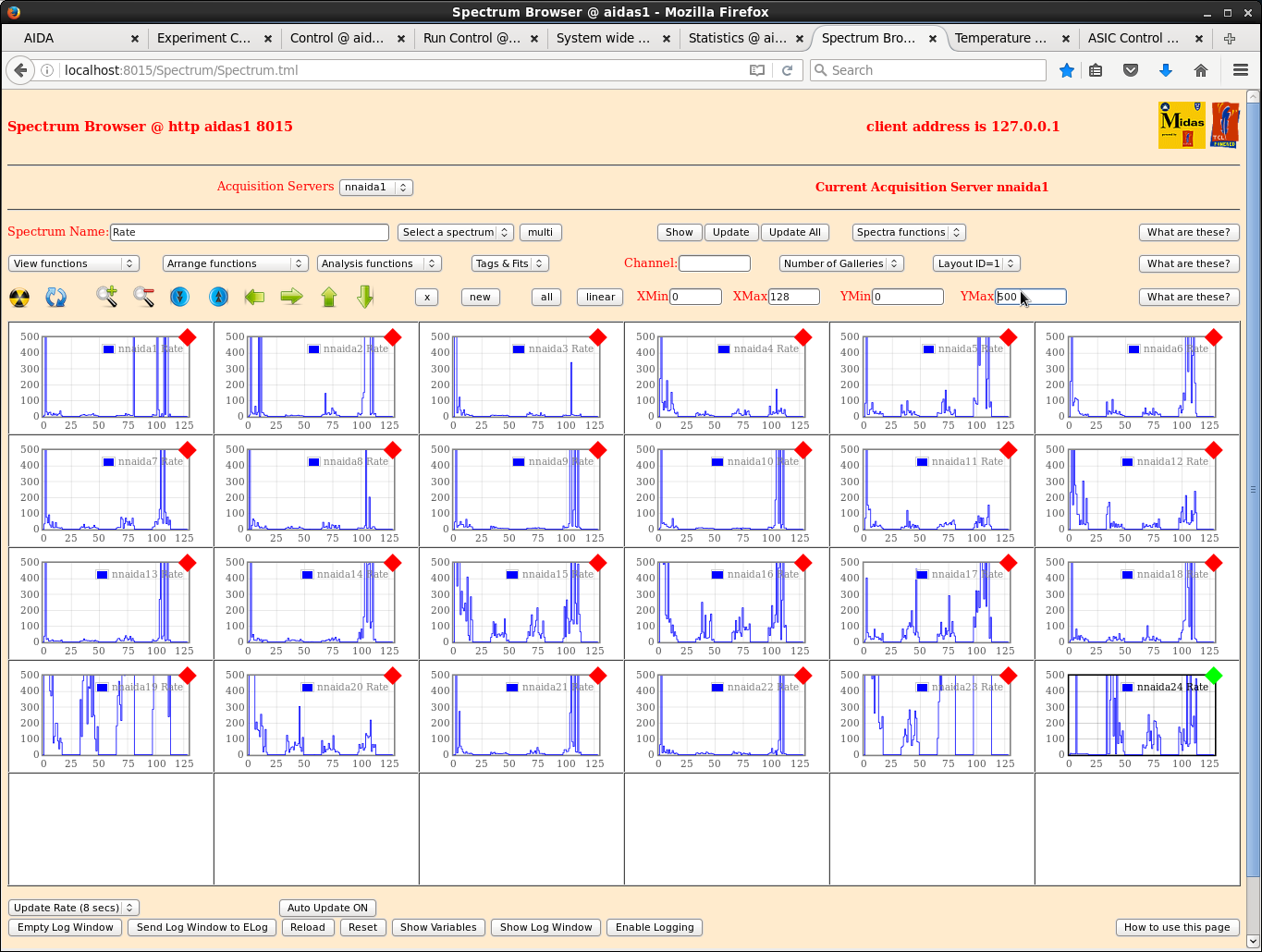Save page to Pocket icon
The image size is (1262, 952).
[x=1131, y=70]
